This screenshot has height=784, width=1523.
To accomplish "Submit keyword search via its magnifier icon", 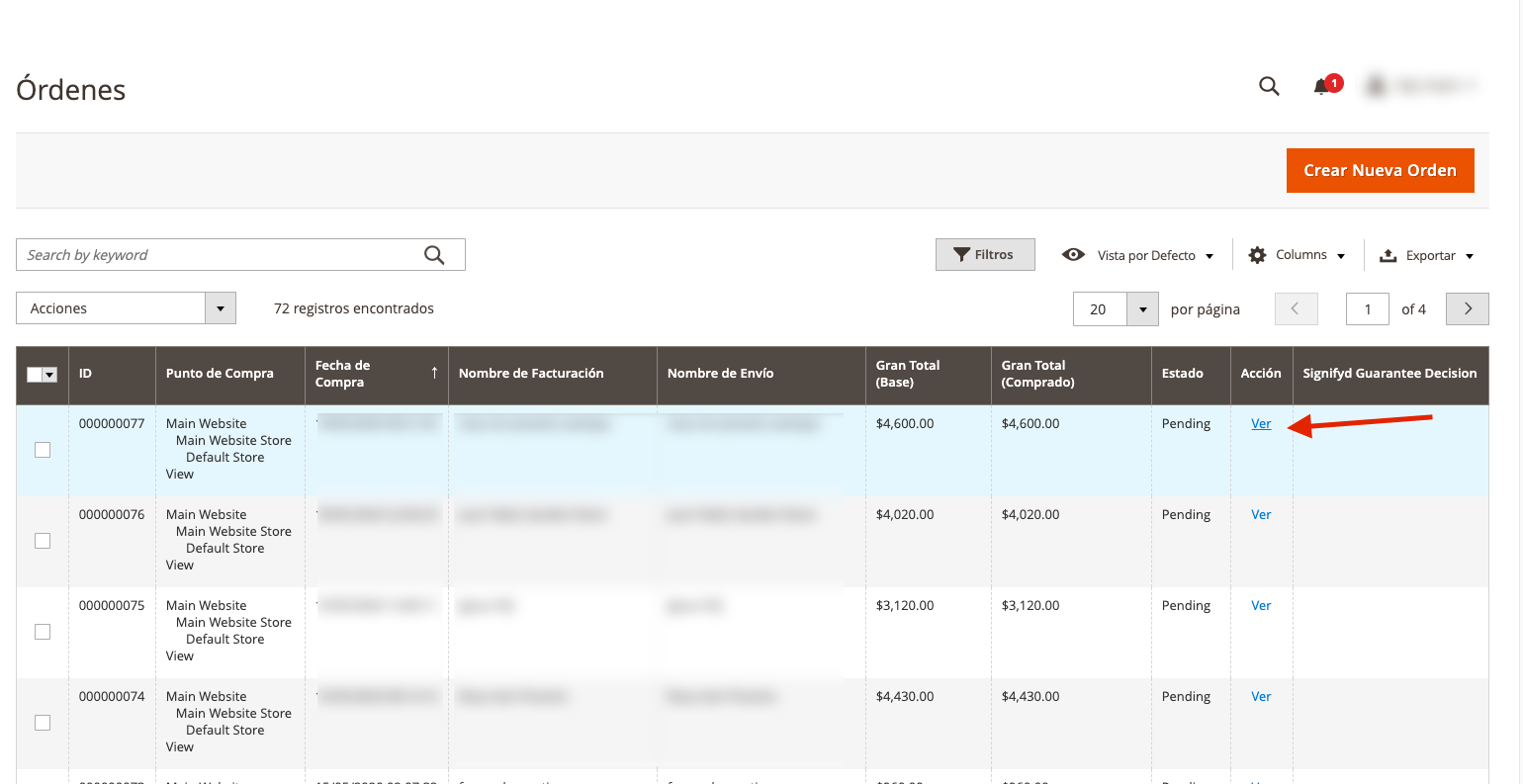I will (x=434, y=255).
